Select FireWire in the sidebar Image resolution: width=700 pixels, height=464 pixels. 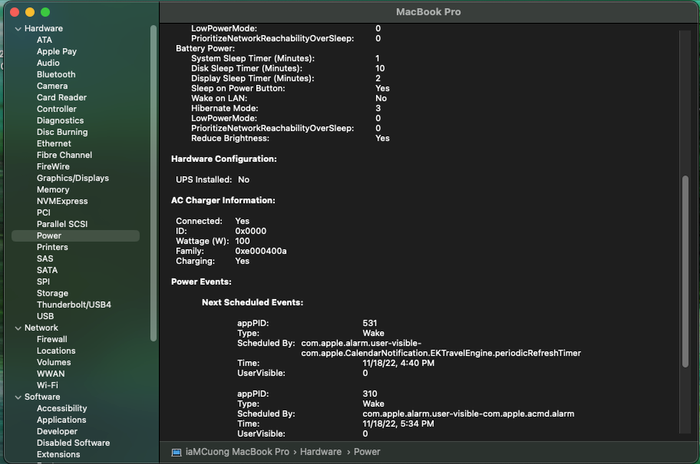pyautogui.click(x=53, y=167)
